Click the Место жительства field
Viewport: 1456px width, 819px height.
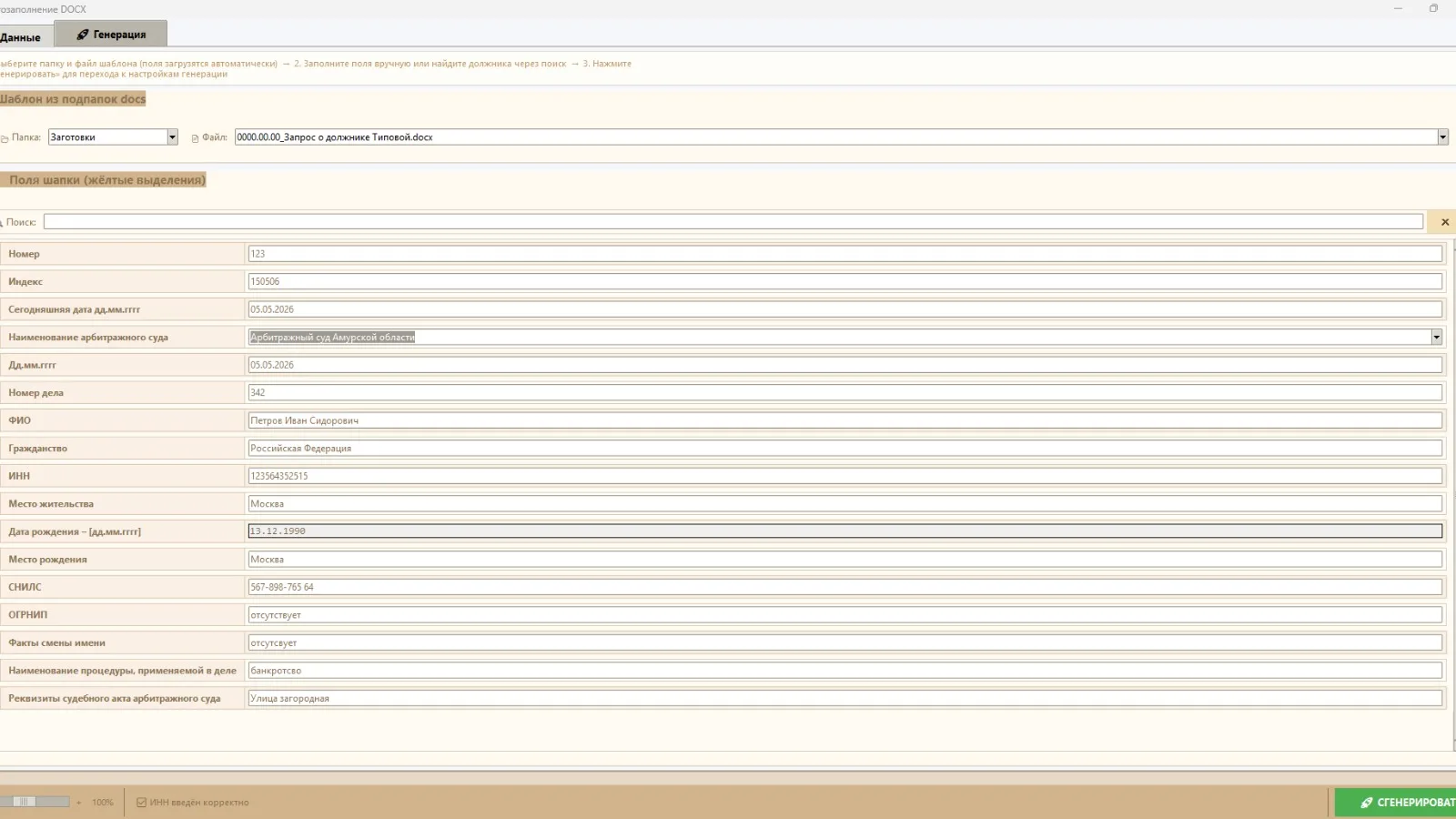845,504
